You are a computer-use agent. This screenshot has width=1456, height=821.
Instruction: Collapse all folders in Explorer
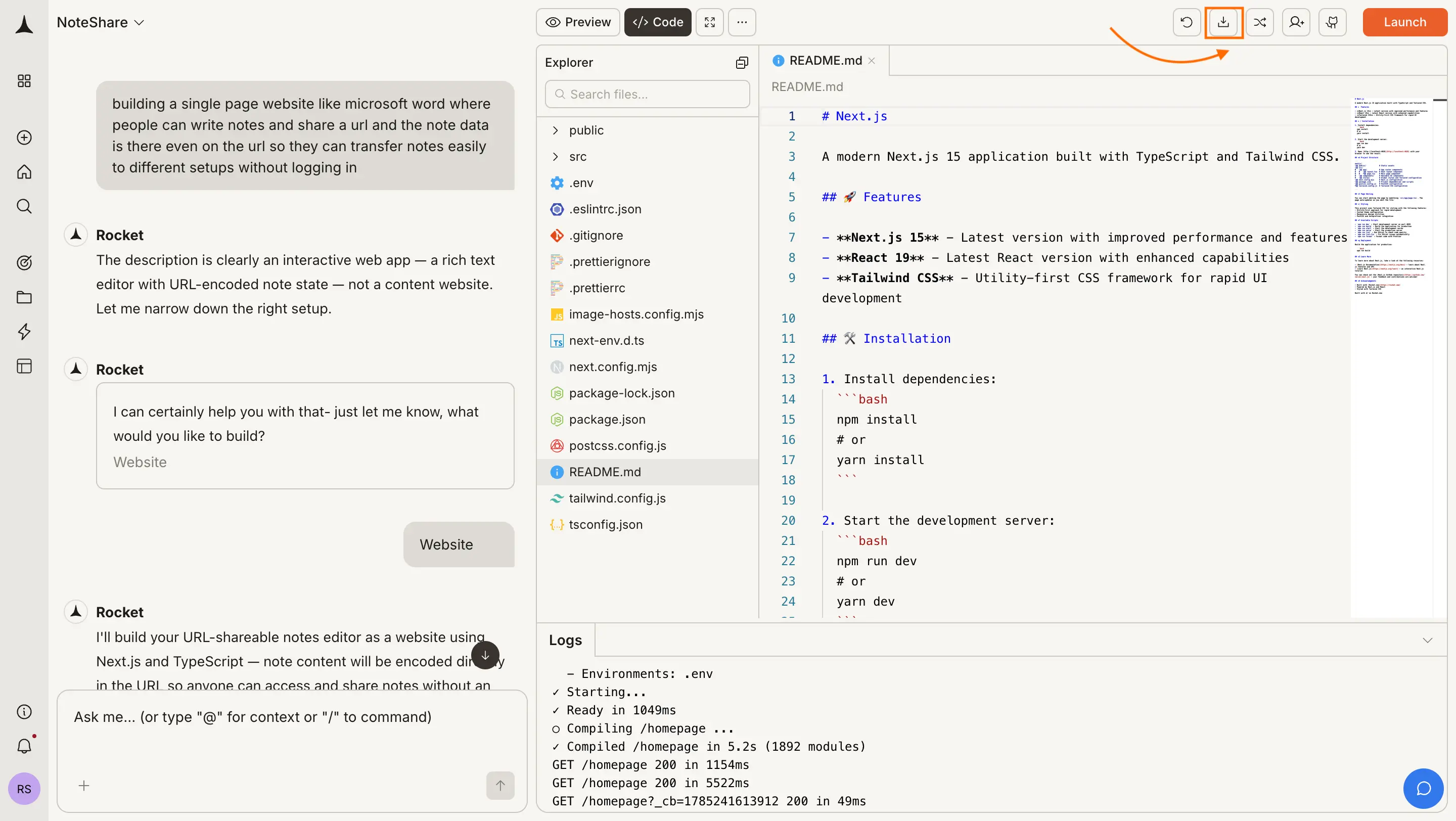click(x=742, y=63)
